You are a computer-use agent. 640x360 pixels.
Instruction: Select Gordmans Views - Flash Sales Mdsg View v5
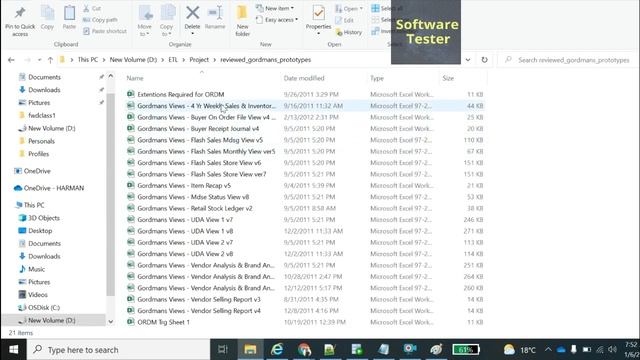200,140
